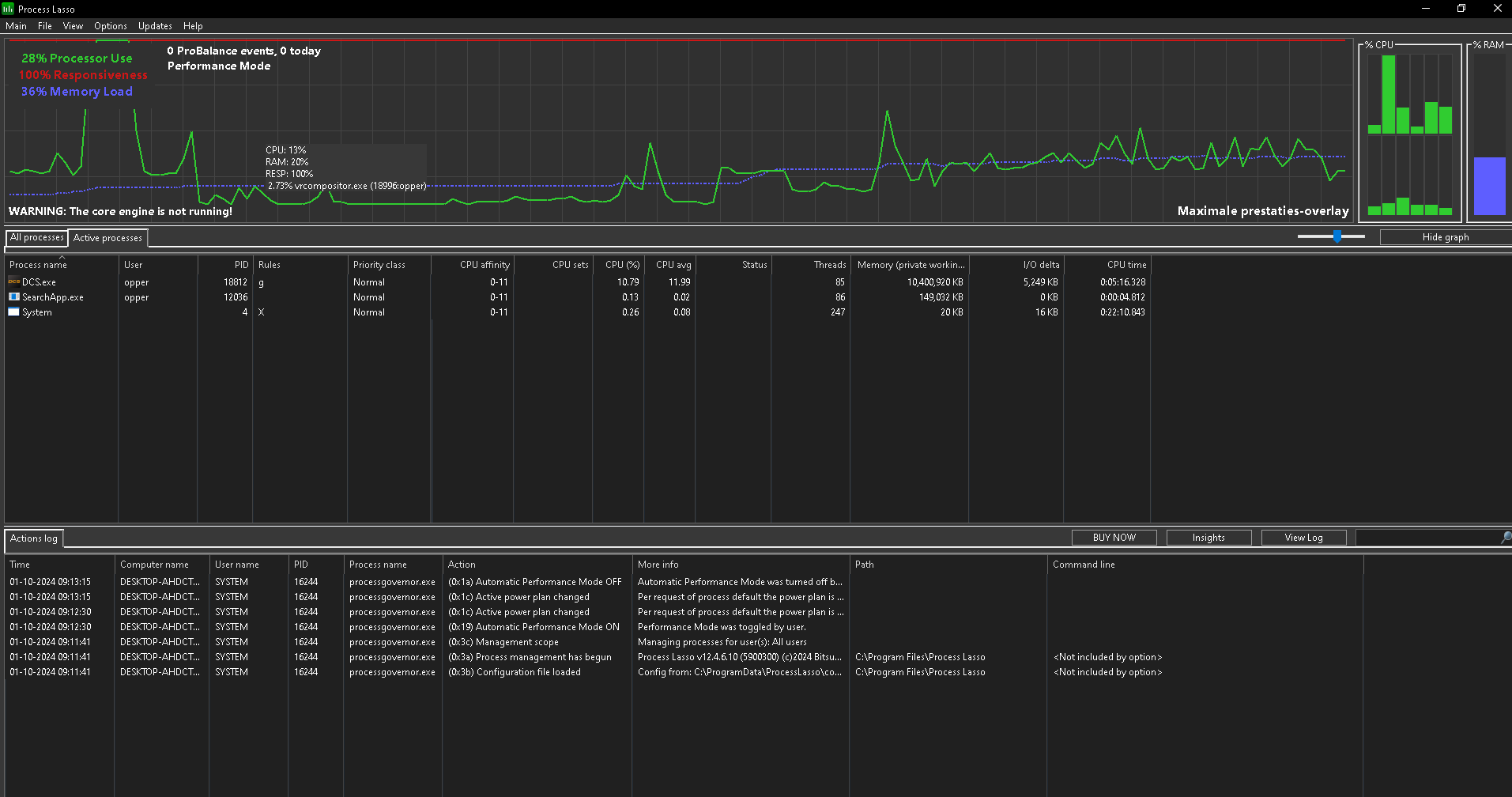
Task: Sort by Memory (private working) column header
Action: pos(910,265)
